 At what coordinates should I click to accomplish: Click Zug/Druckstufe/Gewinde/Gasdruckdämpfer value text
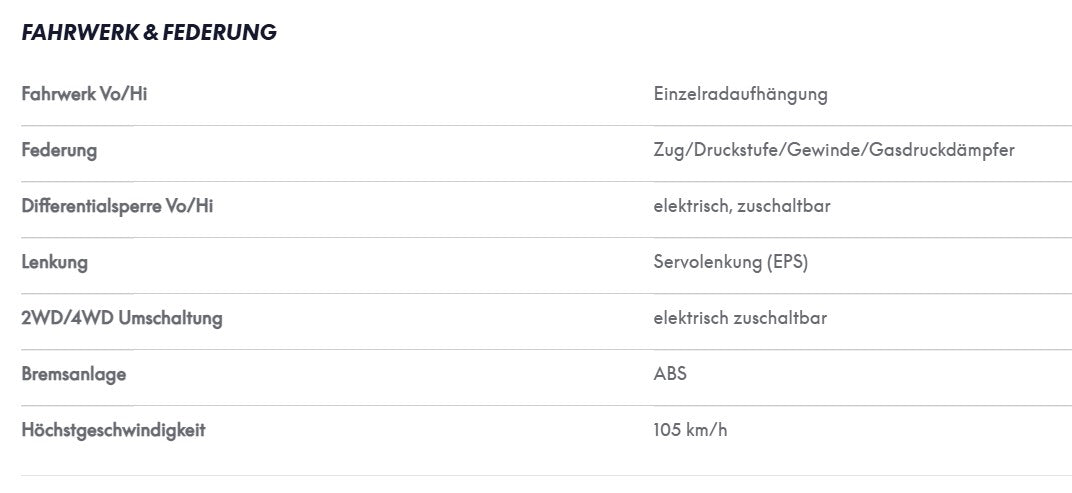[x=834, y=150]
